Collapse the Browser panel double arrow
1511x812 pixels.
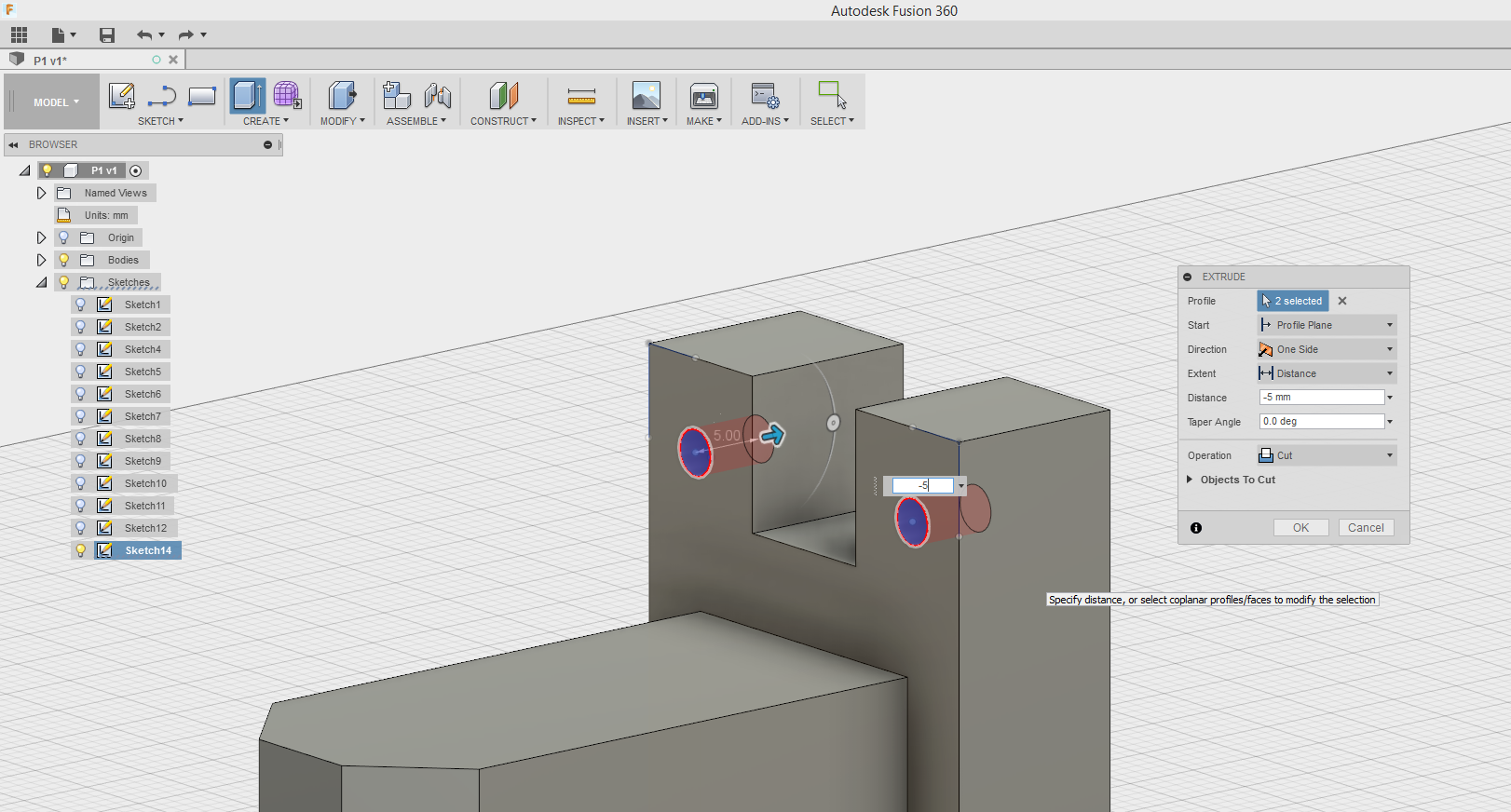tap(14, 144)
